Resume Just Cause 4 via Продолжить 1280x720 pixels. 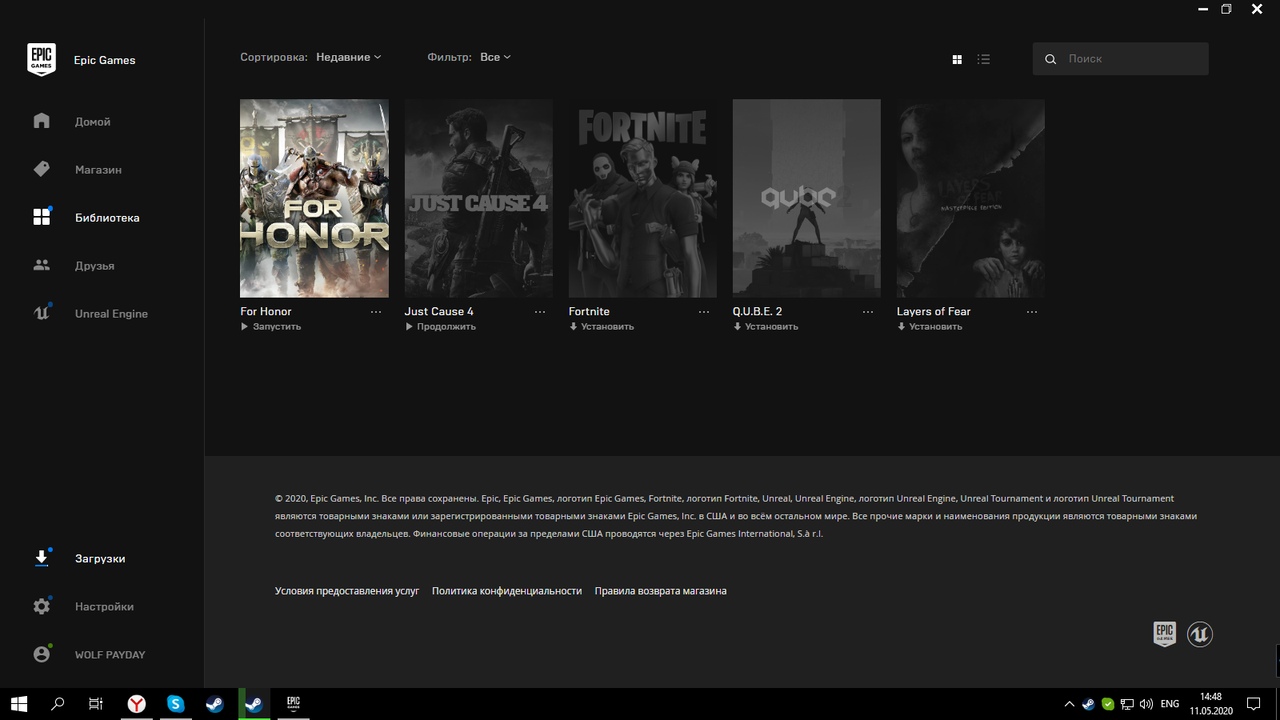tap(440, 327)
